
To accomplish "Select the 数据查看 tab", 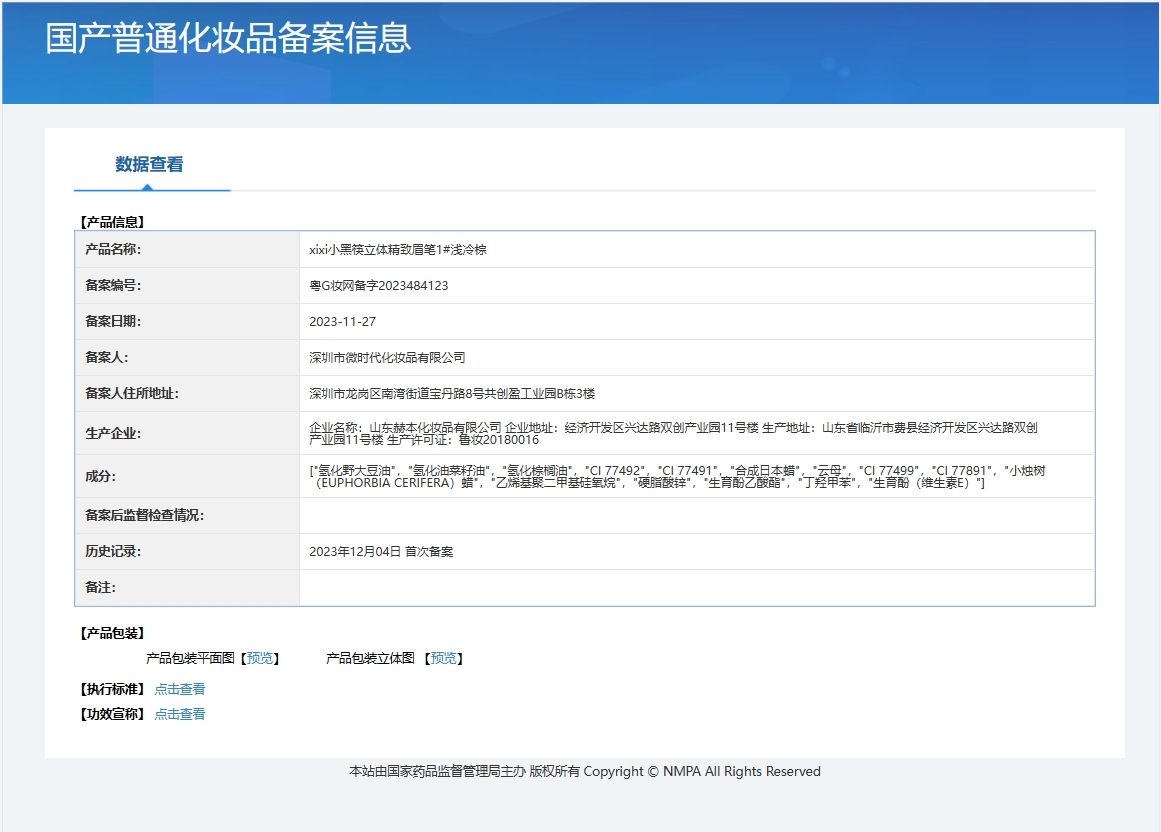I will [x=150, y=164].
